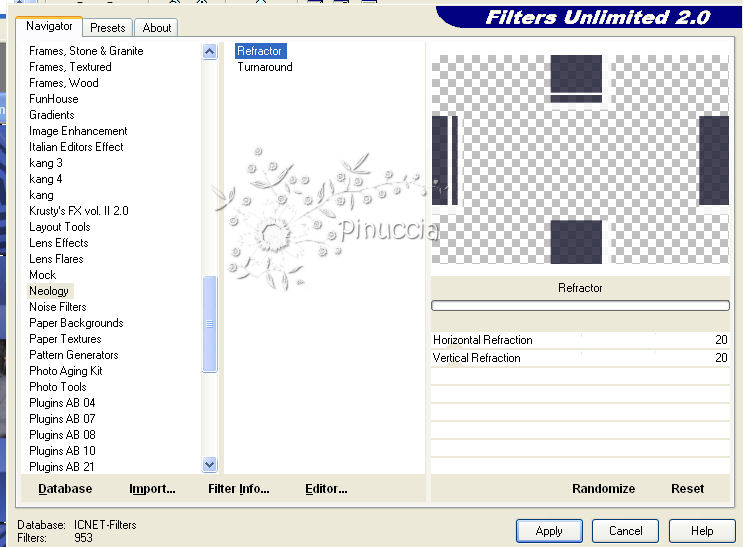Select Plugins AB 08 category
Image resolution: width=743 pixels, height=547 pixels.
click(62, 435)
